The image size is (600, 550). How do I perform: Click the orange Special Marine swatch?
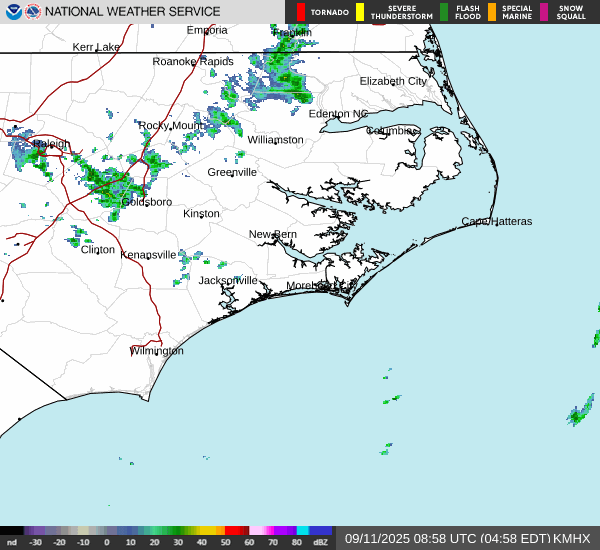pyautogui.click(x=491, y=12)
